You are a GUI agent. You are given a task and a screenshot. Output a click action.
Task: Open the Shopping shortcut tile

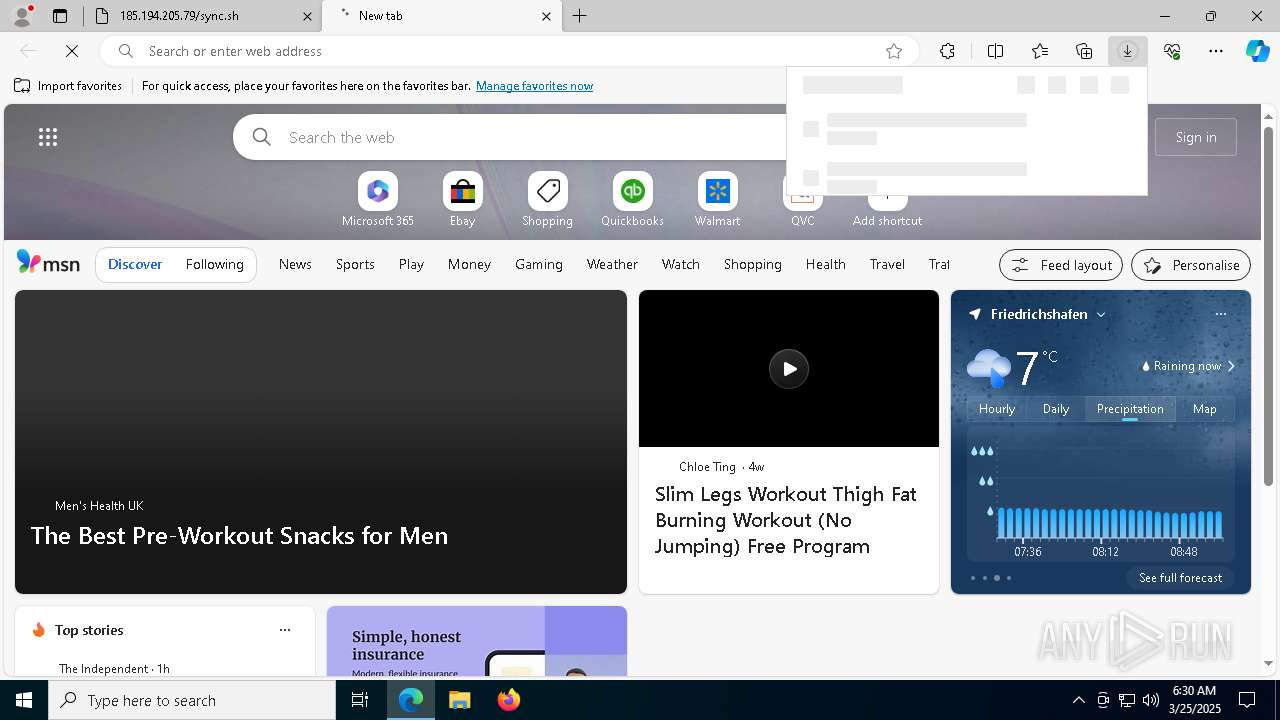547,200
